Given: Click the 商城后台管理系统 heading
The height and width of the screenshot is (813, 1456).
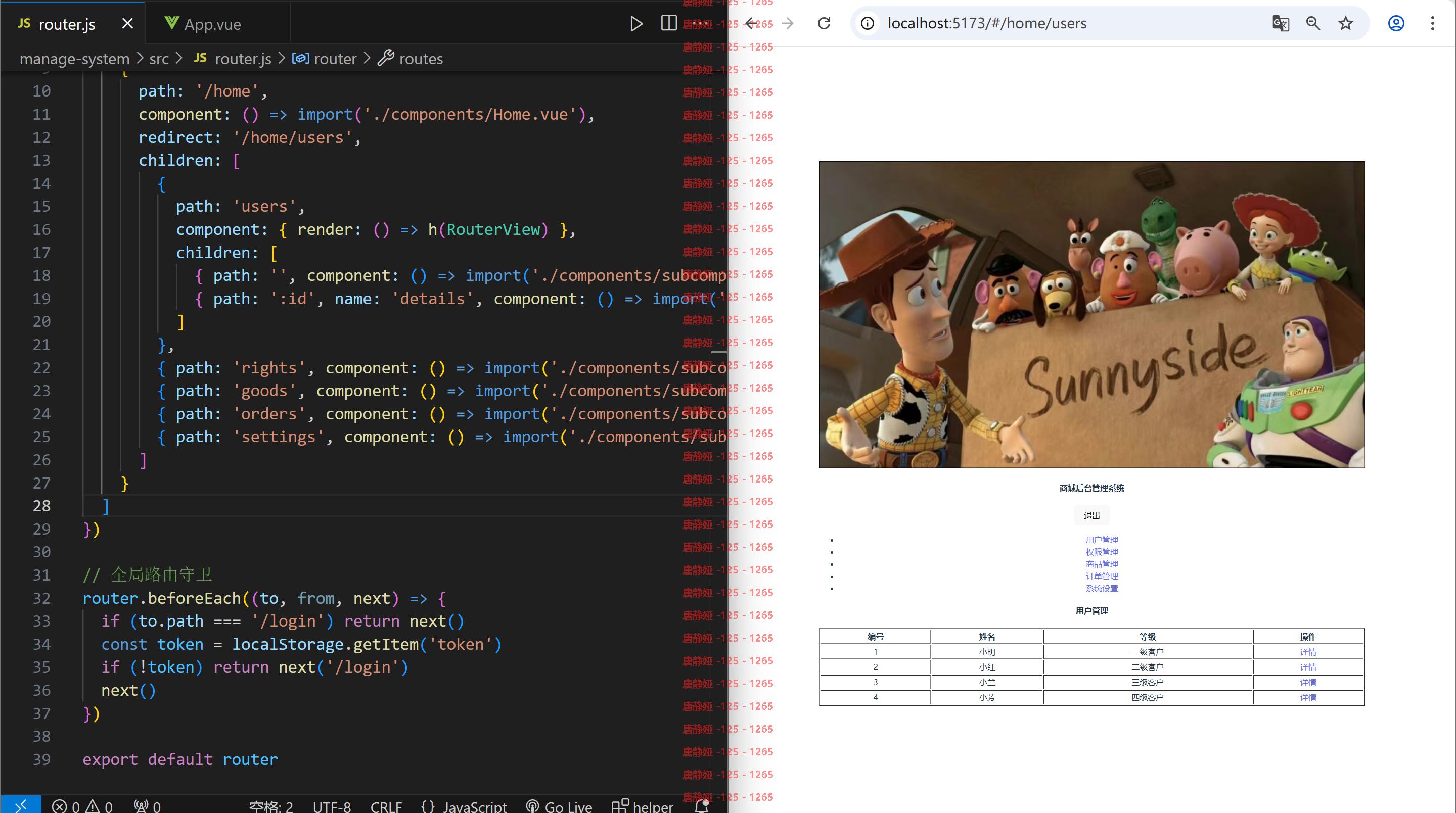Looking at the screenshot, I should click(1091, 488).
